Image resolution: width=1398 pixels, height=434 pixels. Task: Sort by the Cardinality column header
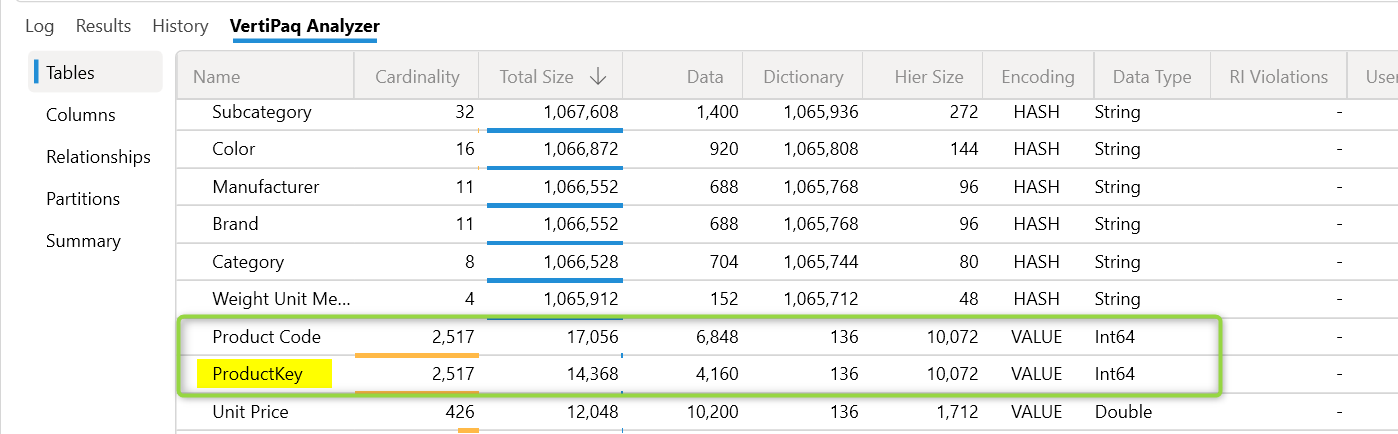tap(417, 77)
